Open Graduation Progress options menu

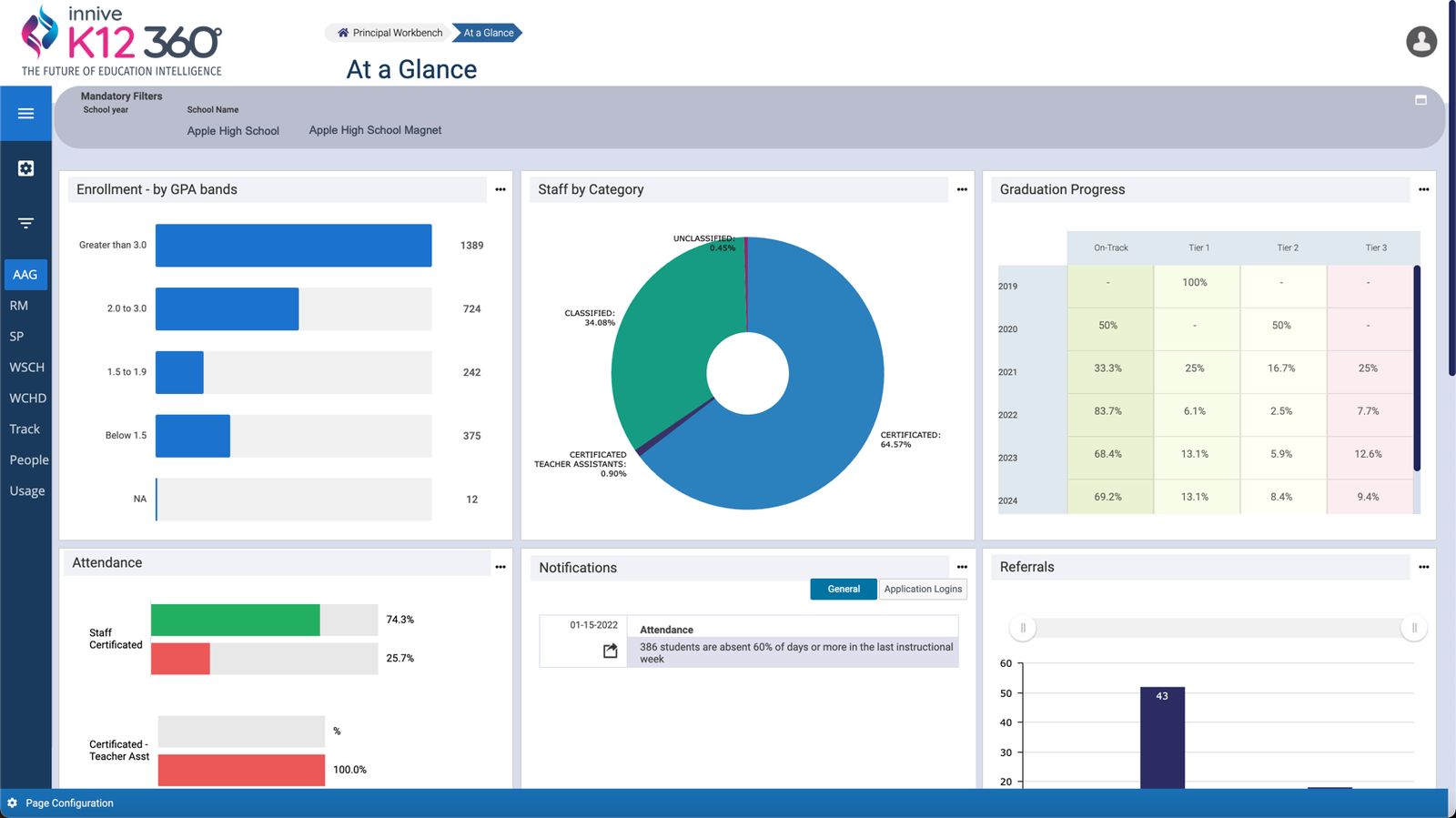[x=1423, y=189]
